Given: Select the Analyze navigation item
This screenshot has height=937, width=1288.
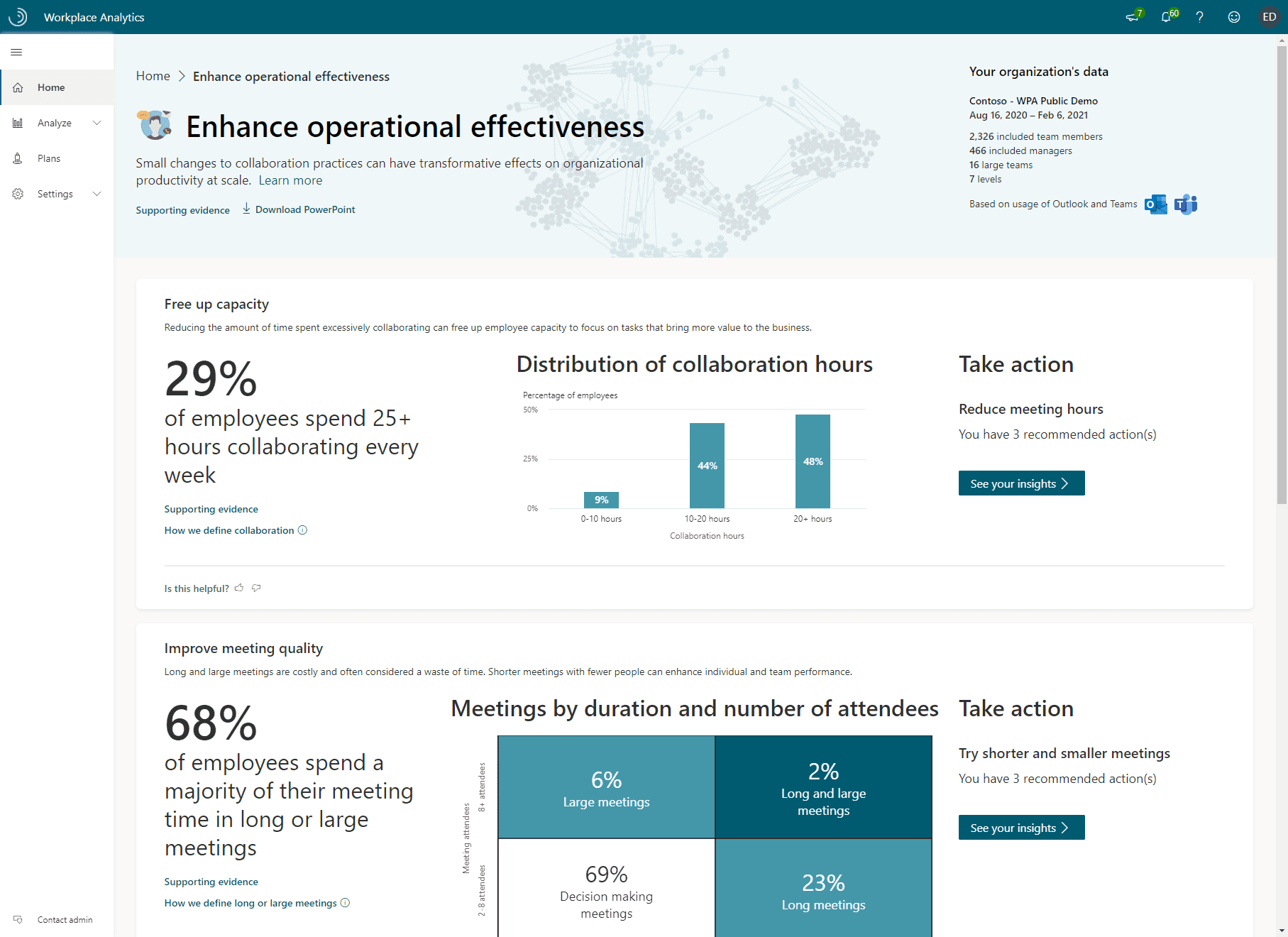Looking at the screenshot, I should [x=57, y=123].
